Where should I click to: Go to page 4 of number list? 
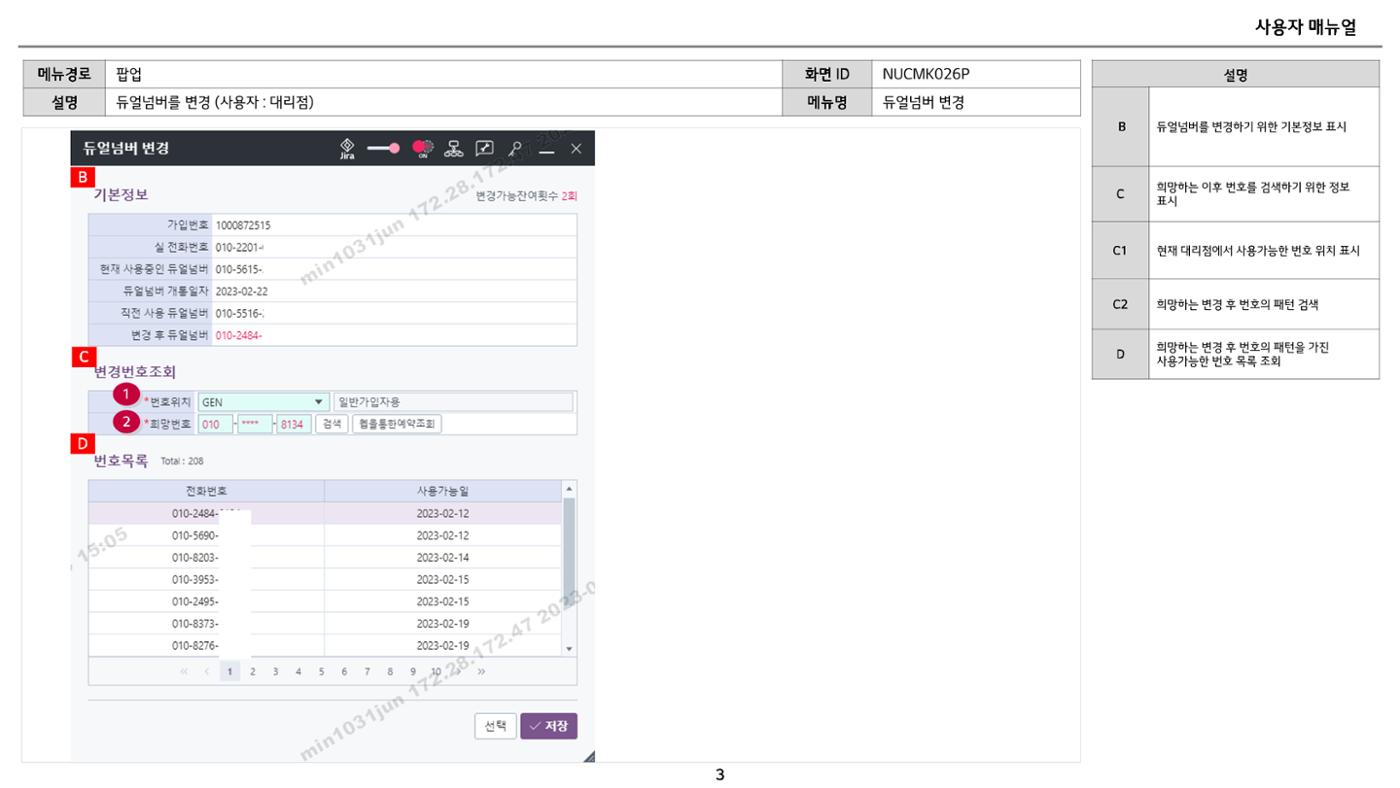pos(298,671)
